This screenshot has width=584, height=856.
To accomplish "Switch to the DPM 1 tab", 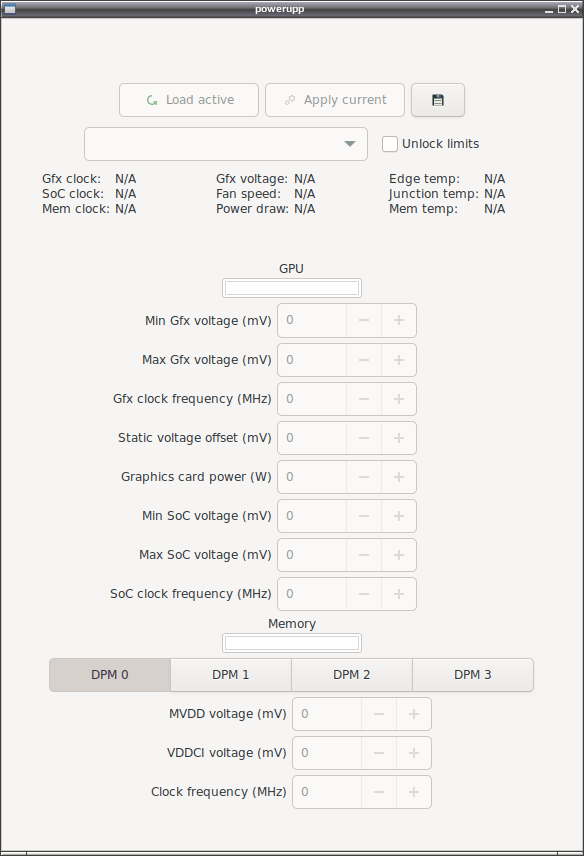I will coord(231,675).
